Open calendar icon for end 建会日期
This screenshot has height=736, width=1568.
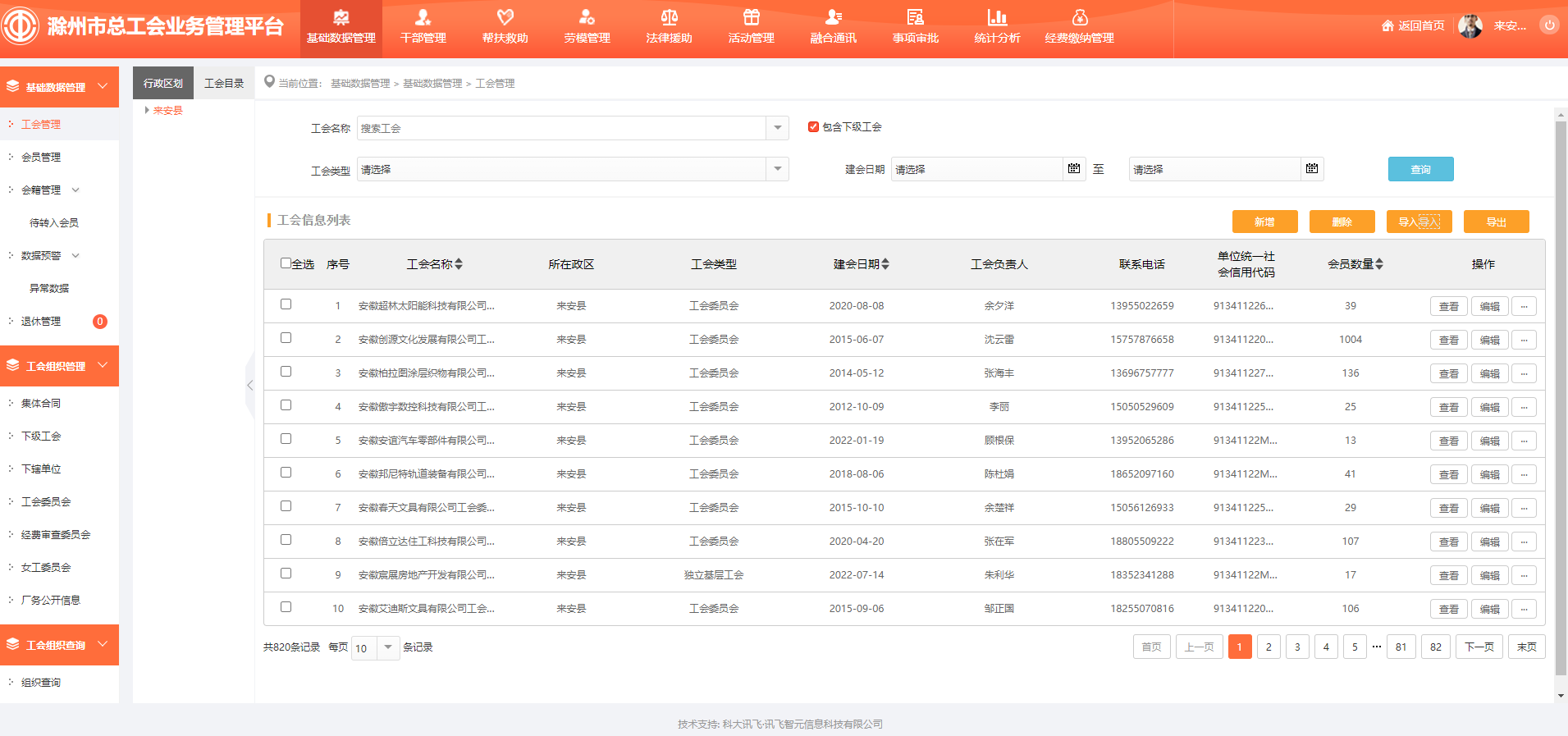point(1312,168)
